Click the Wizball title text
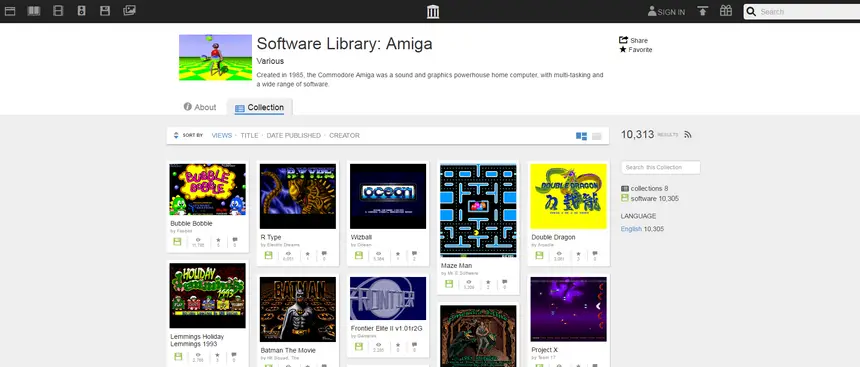 click(361, 237)
